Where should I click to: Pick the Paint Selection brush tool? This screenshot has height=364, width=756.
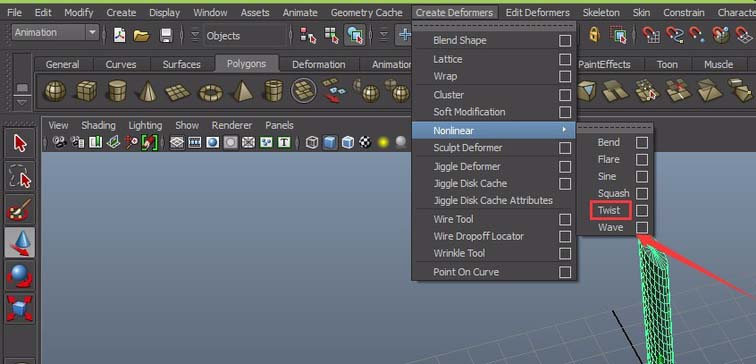point(20,210)
